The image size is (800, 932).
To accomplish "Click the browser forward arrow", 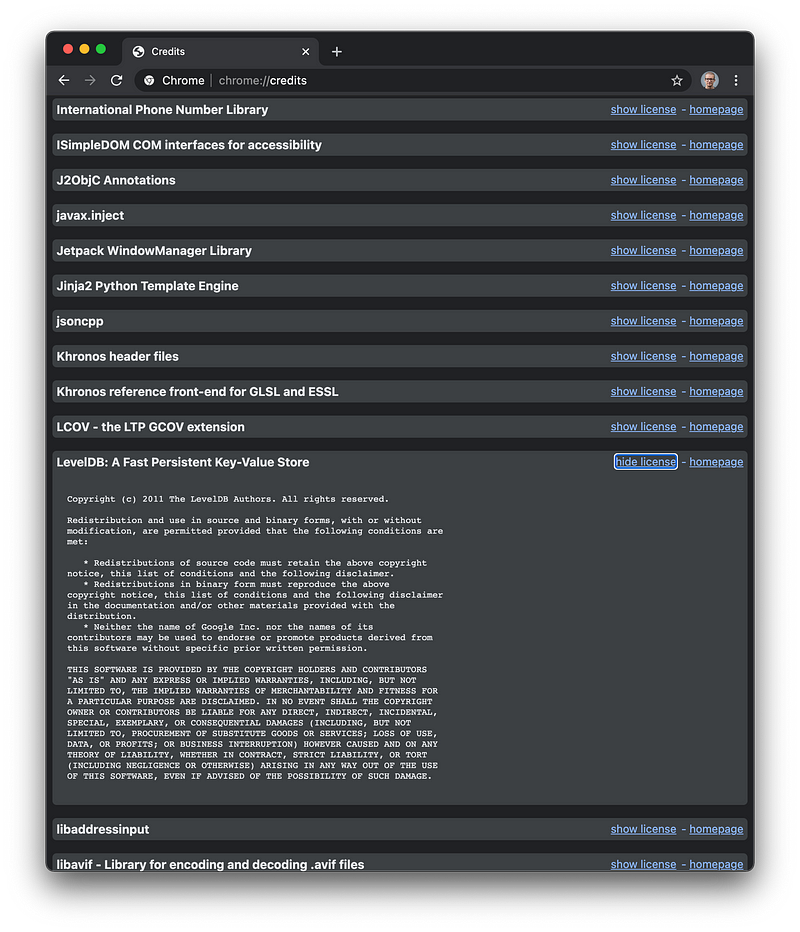I will pos(90,80).
